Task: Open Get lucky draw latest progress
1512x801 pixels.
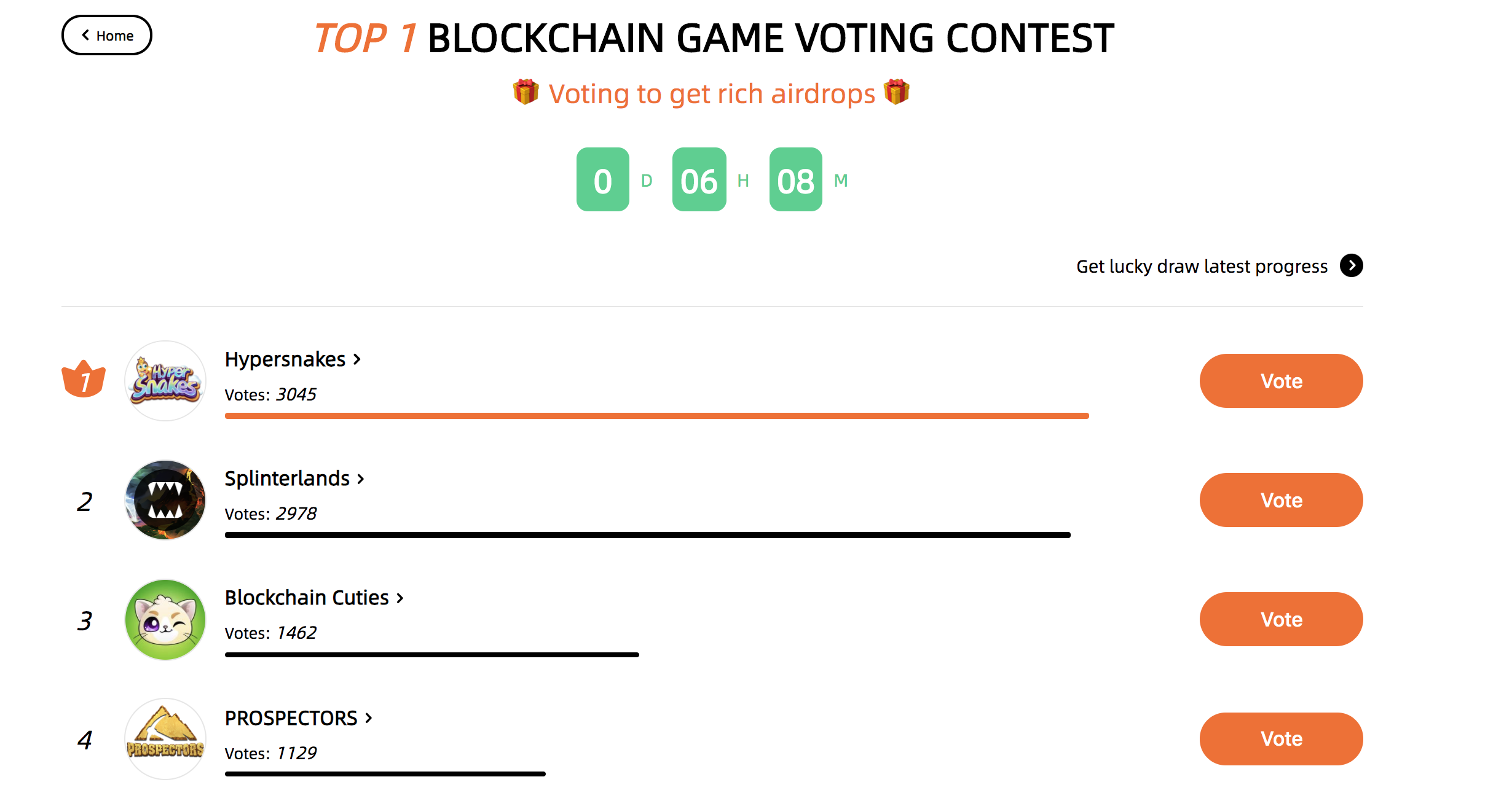Action: pyautogui.click(x=1202, y=266)
